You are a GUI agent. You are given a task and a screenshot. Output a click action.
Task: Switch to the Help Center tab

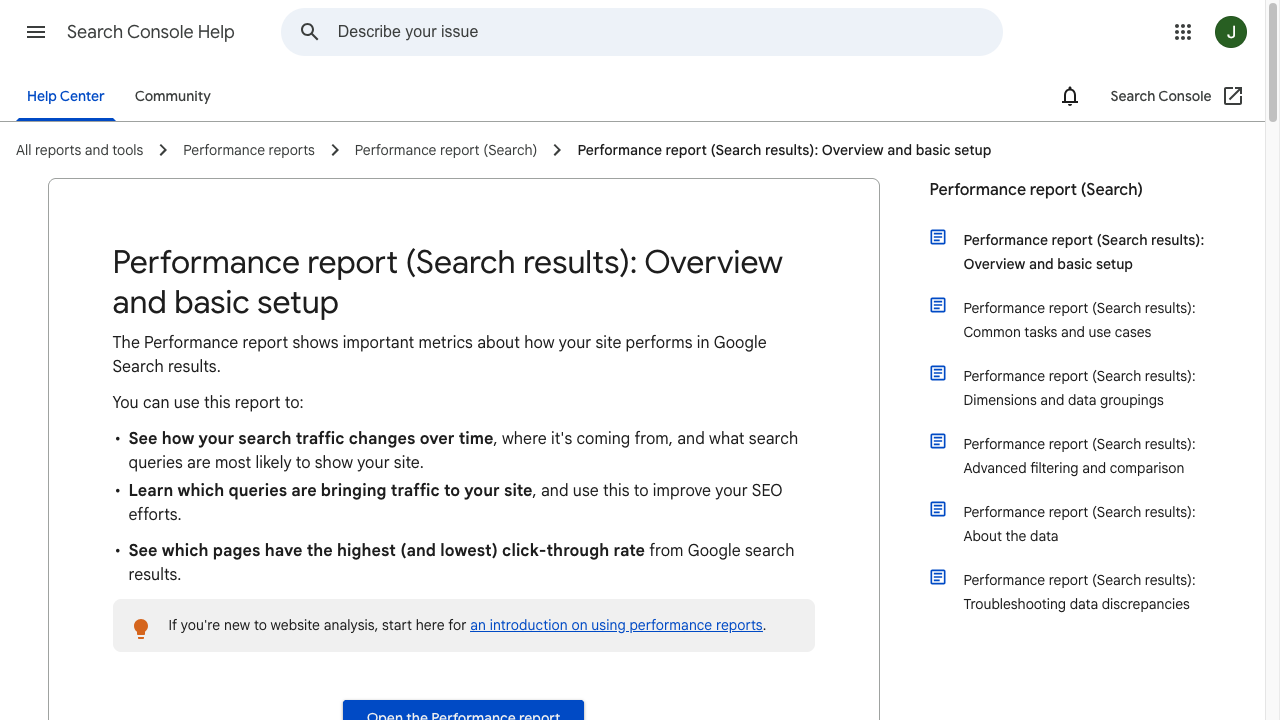pos(66,96)
